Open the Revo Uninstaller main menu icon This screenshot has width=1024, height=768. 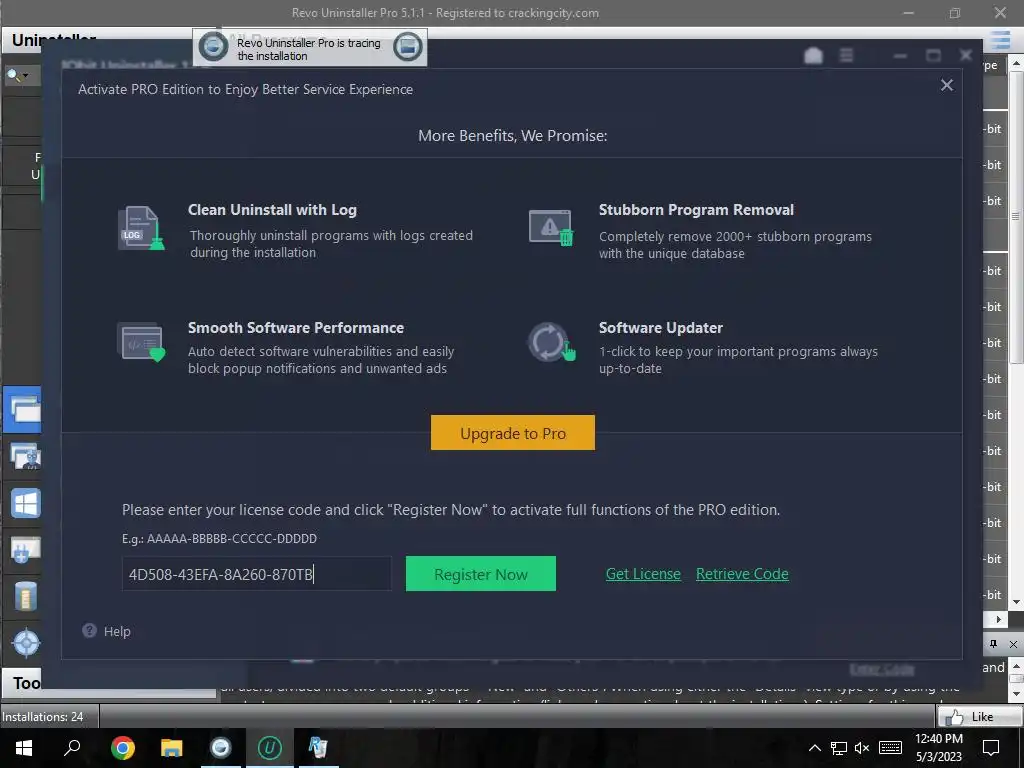[1000, 40]
